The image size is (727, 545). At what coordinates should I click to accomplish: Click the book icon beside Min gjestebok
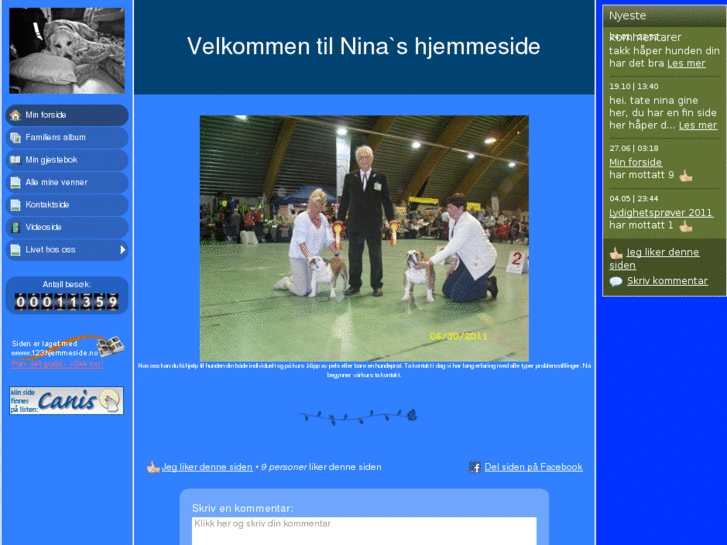(15, 160)
